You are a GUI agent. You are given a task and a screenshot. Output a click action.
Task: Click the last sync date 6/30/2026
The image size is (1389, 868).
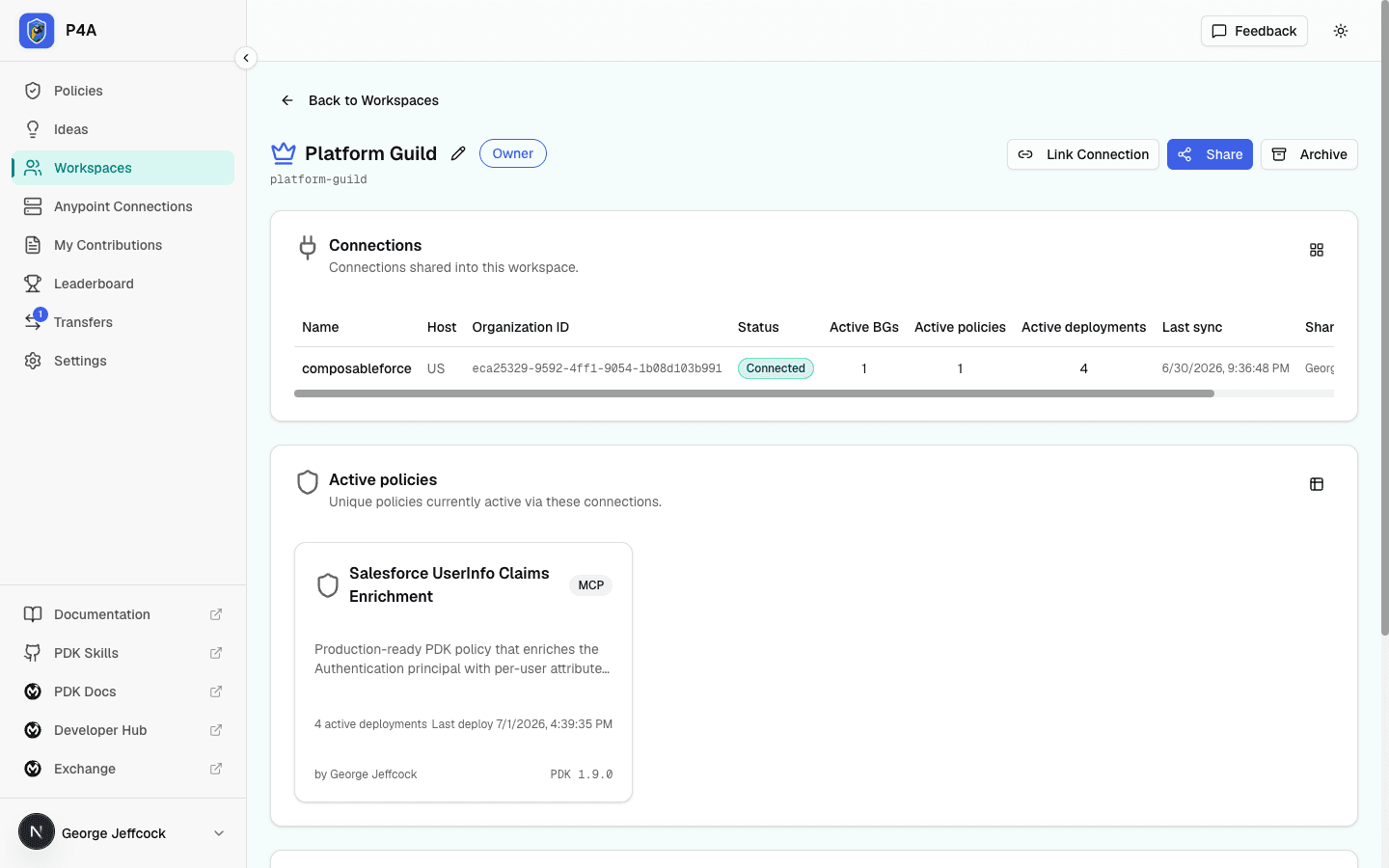pyautogui.click(x=1226, y=368)
